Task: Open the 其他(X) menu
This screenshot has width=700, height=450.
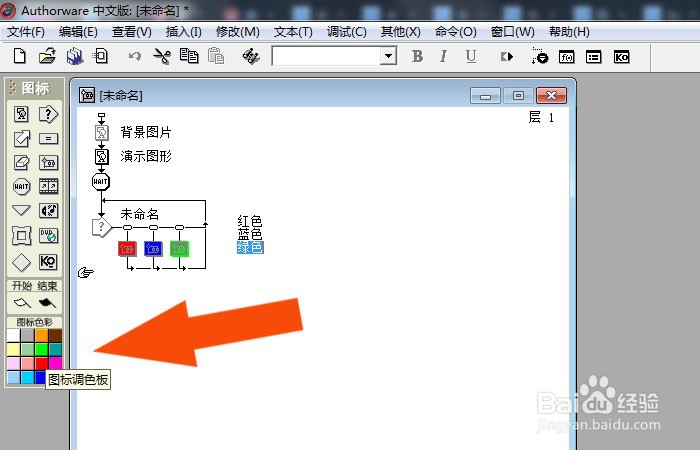Action: 400,32
